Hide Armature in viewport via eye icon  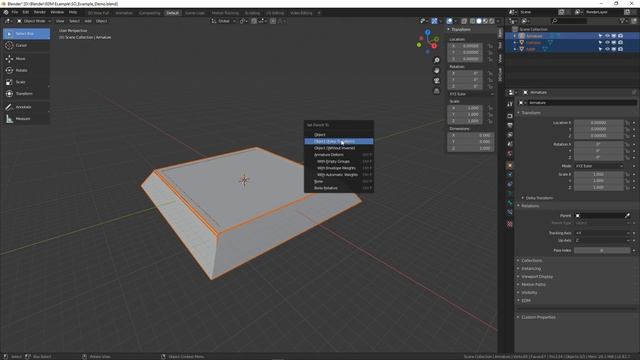point(607,36)
